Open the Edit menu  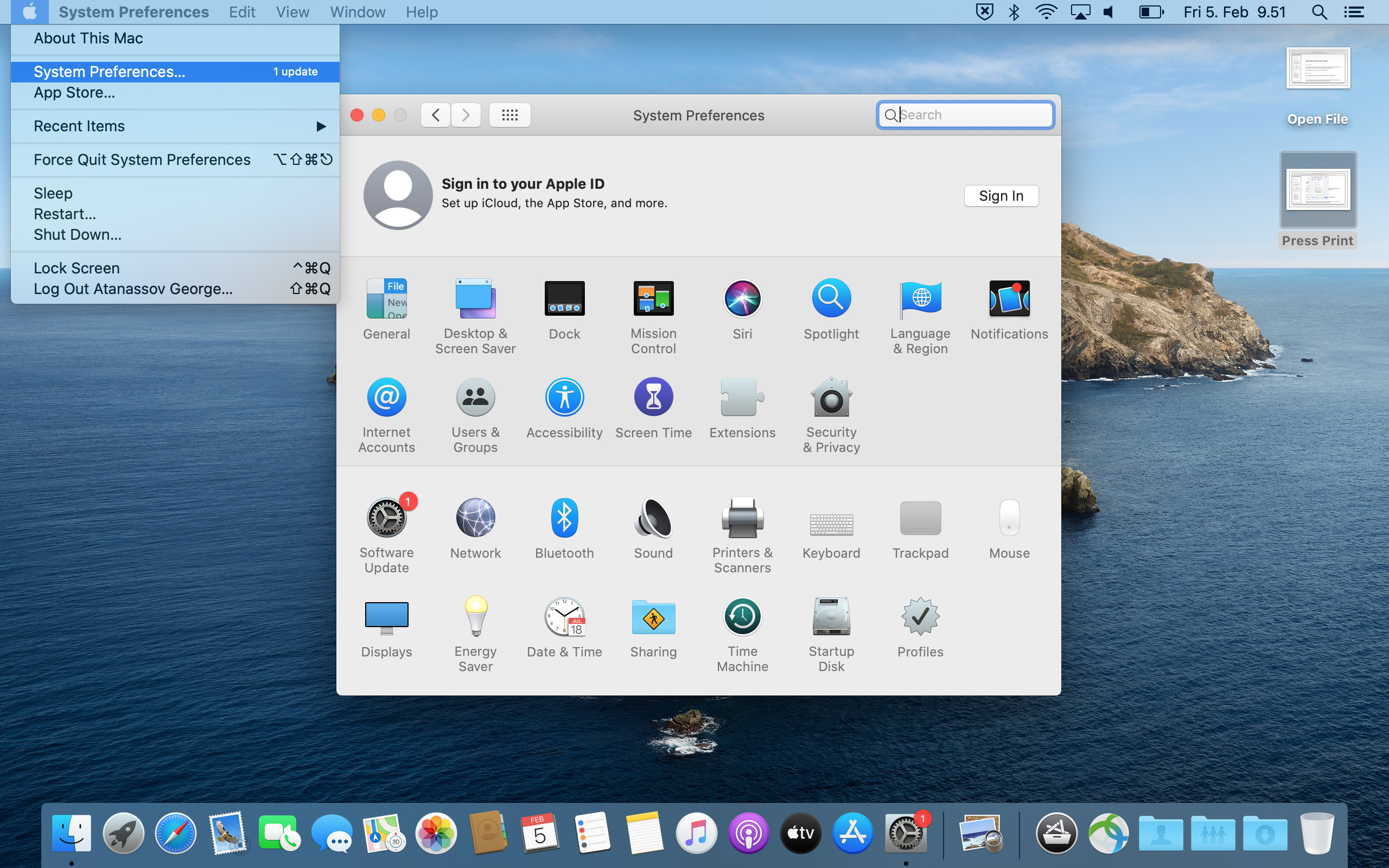tap(241, 12)
